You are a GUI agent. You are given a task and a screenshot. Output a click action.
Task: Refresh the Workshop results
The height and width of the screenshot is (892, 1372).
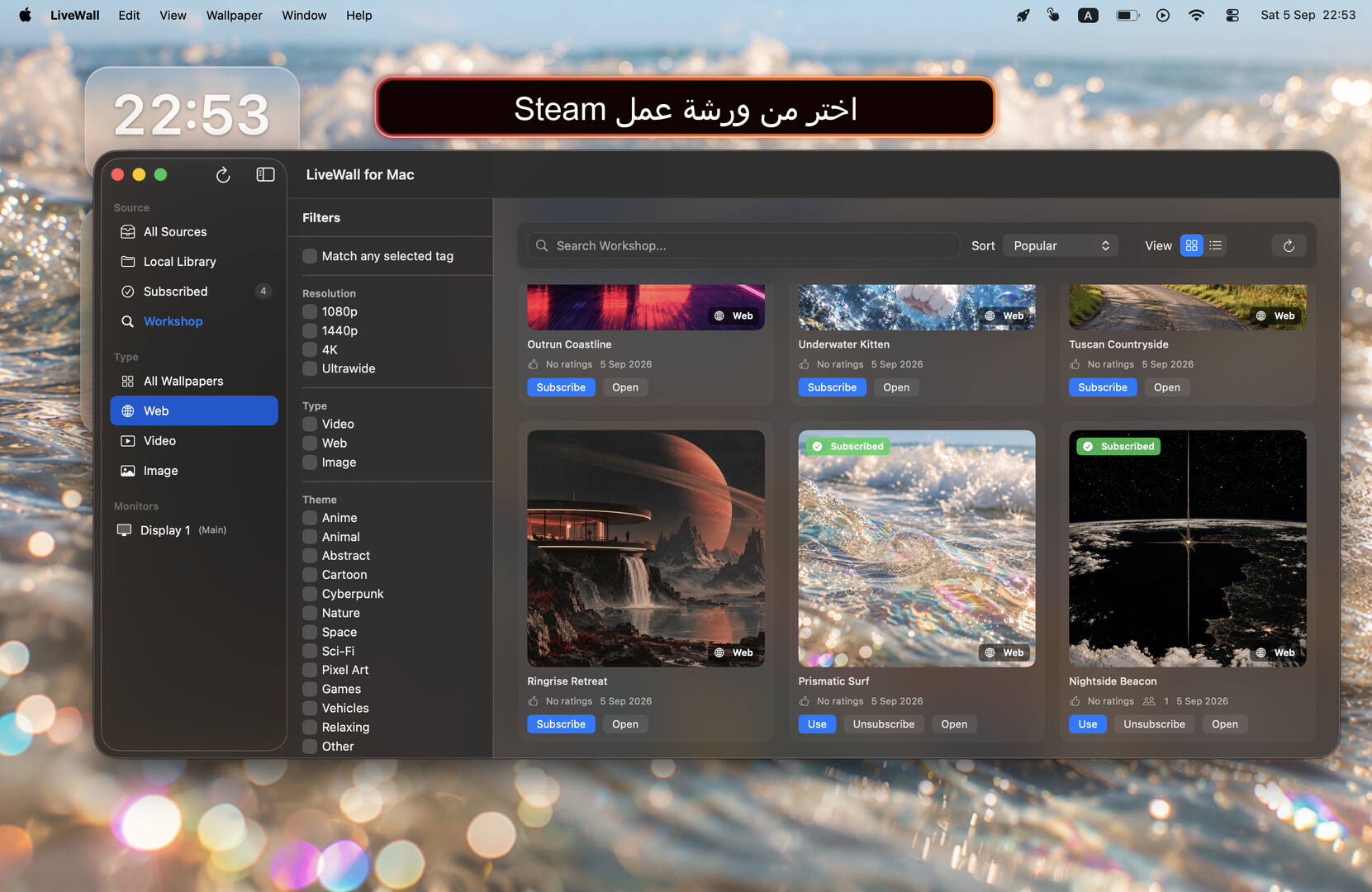(x=1289, y=245)
